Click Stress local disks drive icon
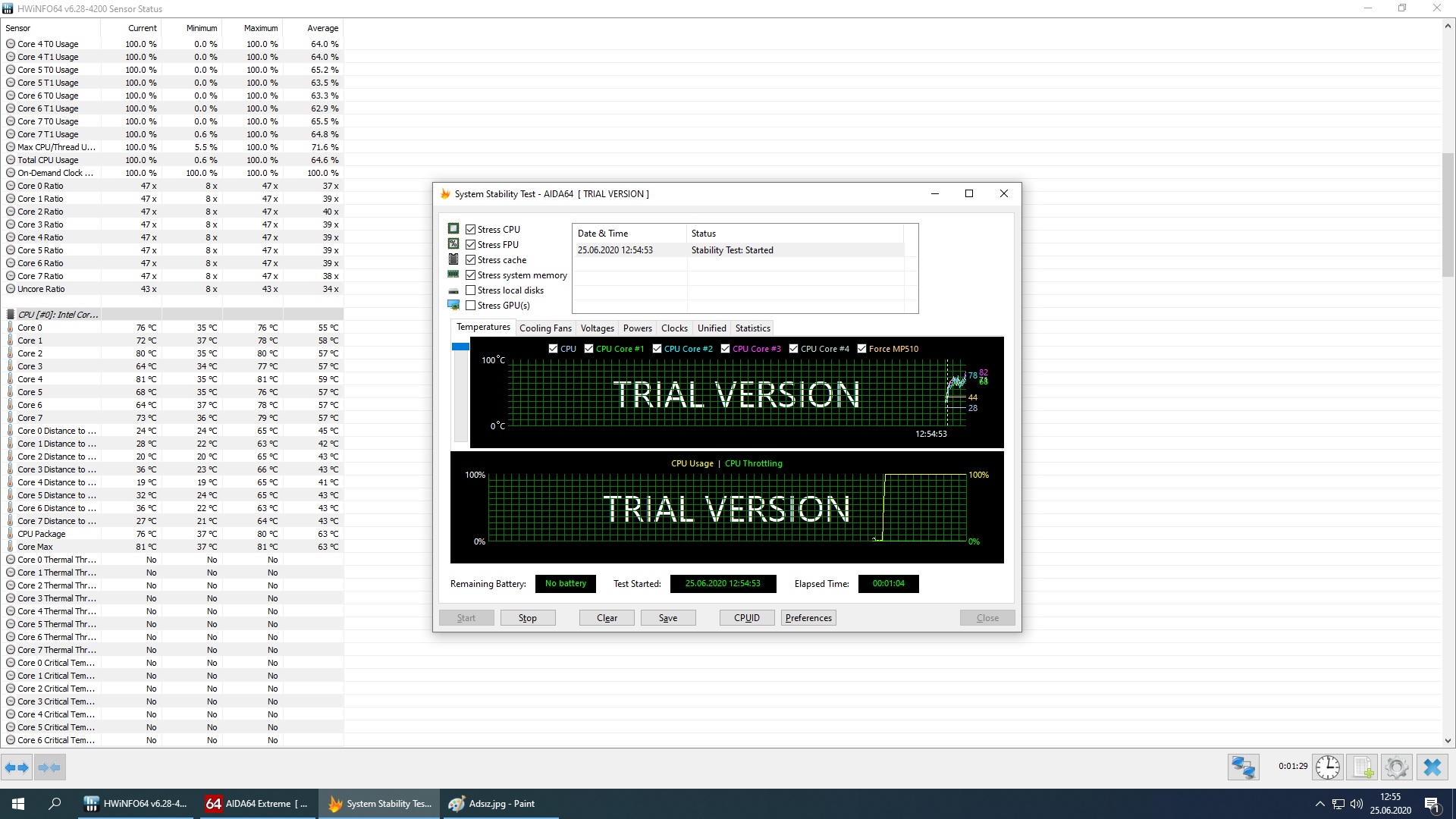Viewport: 1456px width, 819px height. click(x=453, y=290)
